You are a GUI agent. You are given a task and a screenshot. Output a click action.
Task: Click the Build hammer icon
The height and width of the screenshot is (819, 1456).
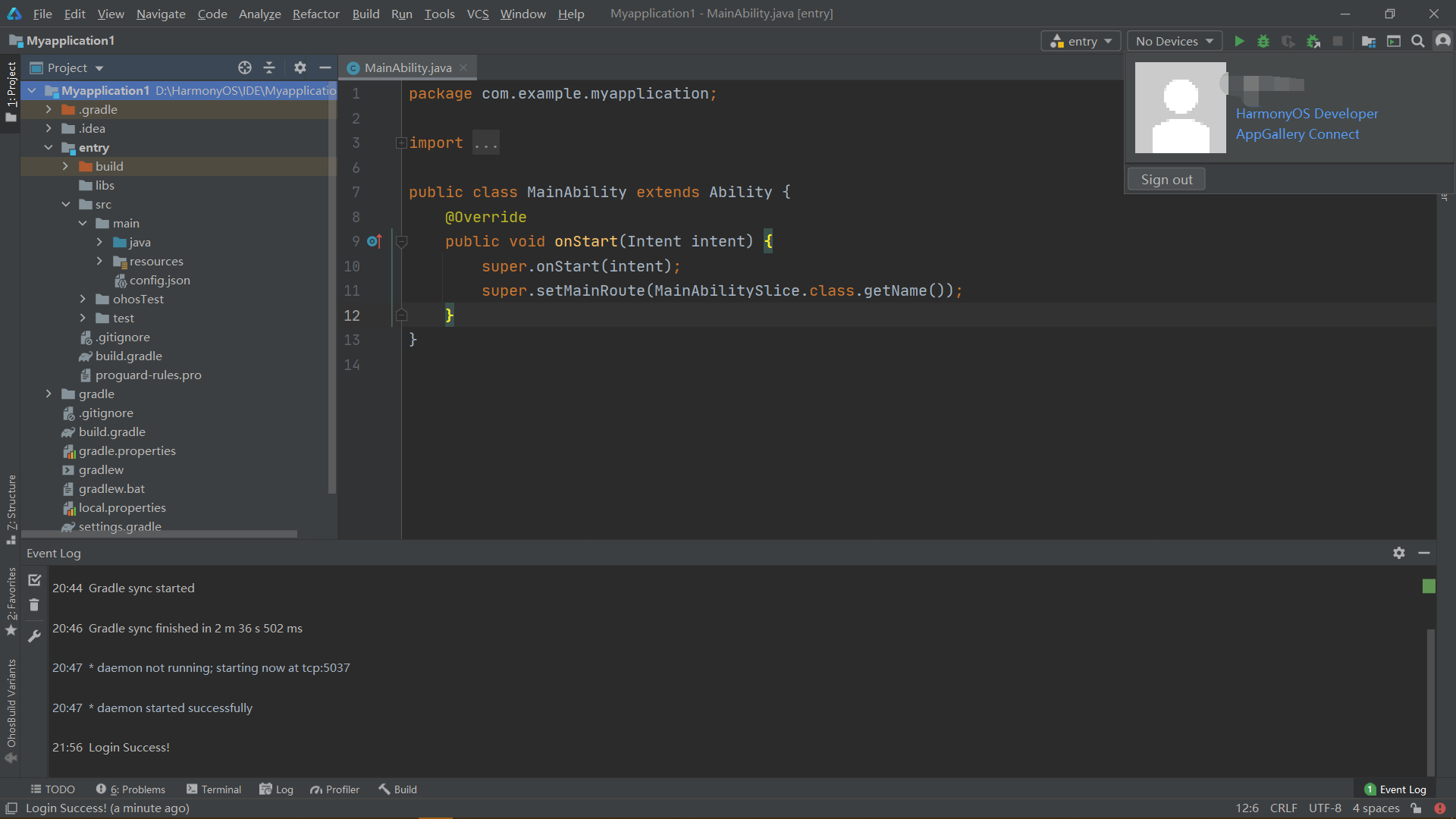pos(383,789)
